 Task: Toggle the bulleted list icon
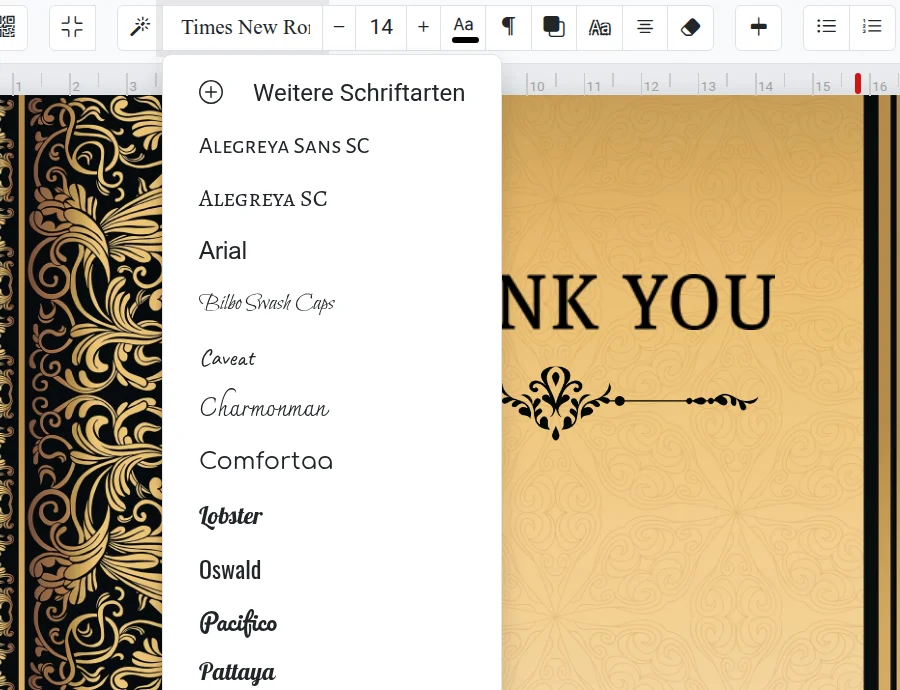(x=826, y=27)
